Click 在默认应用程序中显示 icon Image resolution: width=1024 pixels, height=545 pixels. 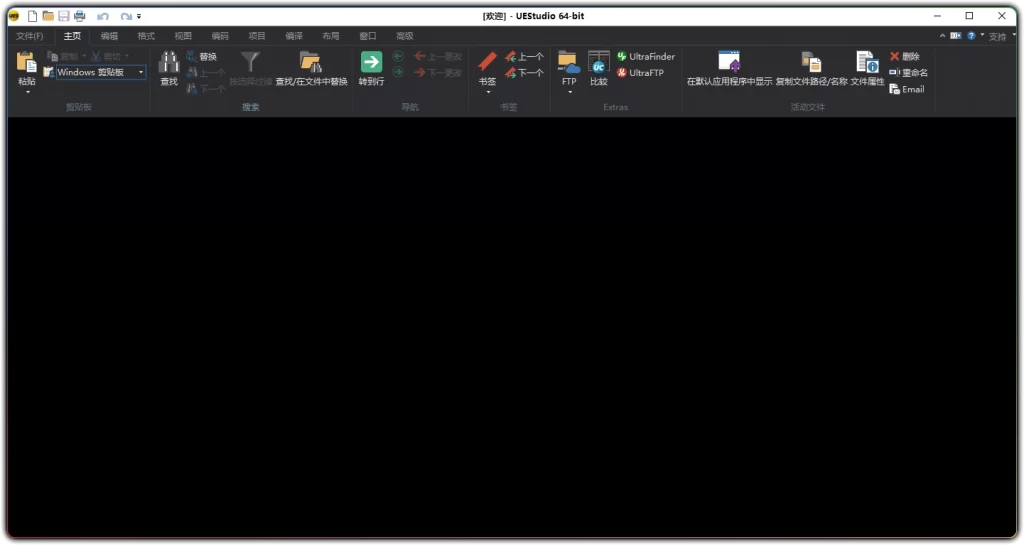[x=729, y=62]
